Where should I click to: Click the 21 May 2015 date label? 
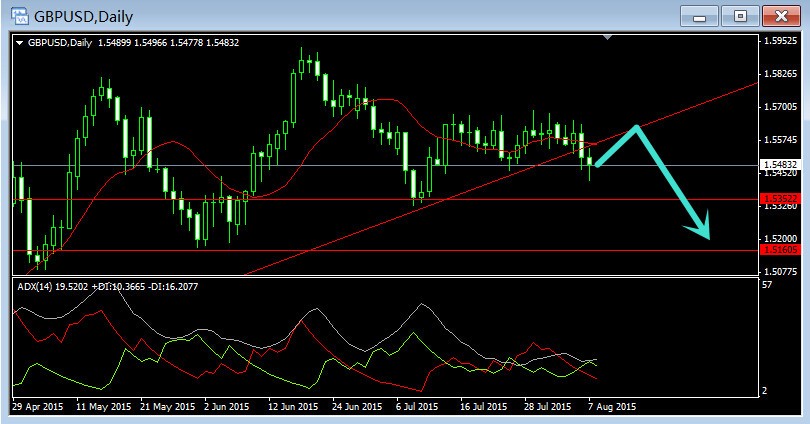[168, 406]
